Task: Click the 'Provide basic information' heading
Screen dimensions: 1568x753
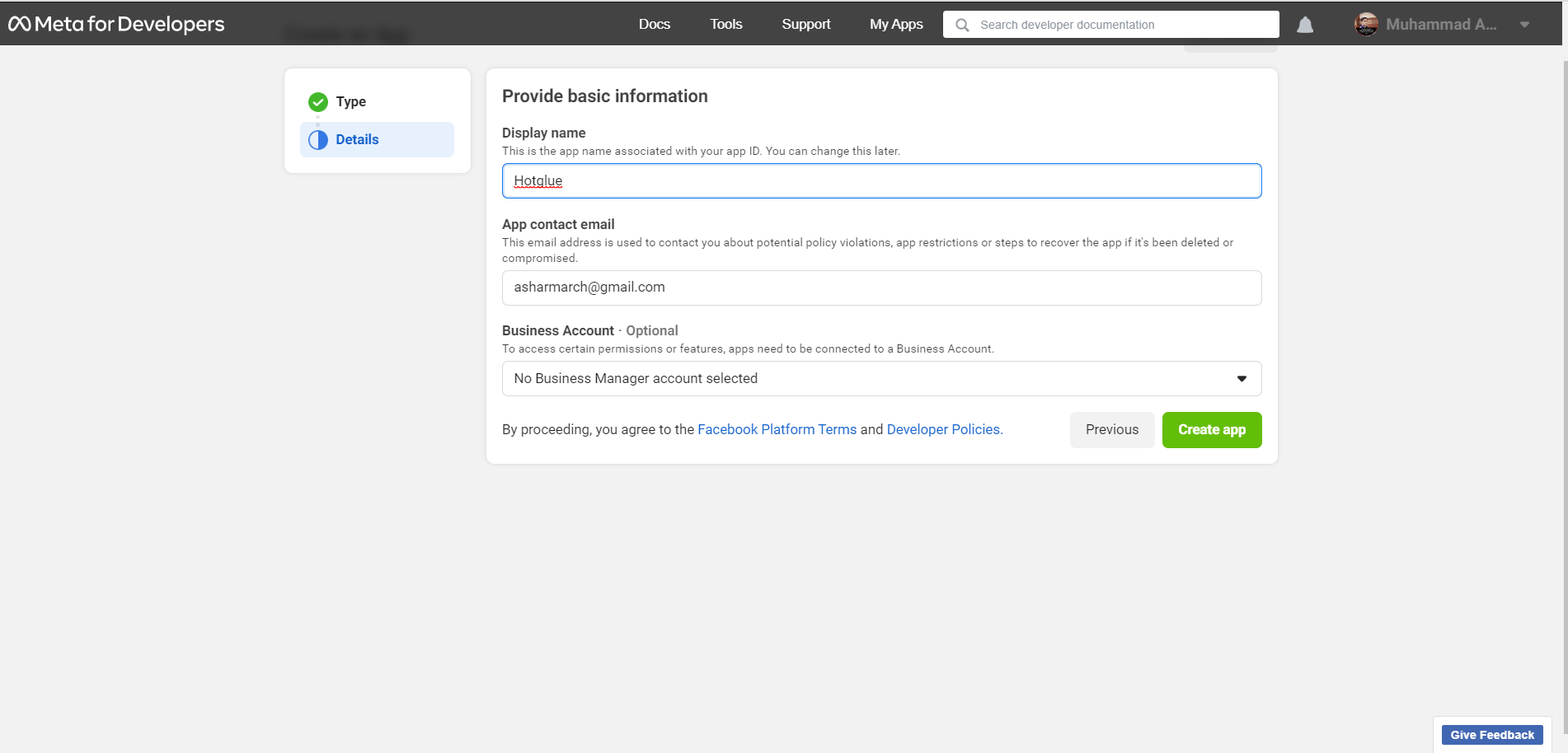Action: (604, 96)
